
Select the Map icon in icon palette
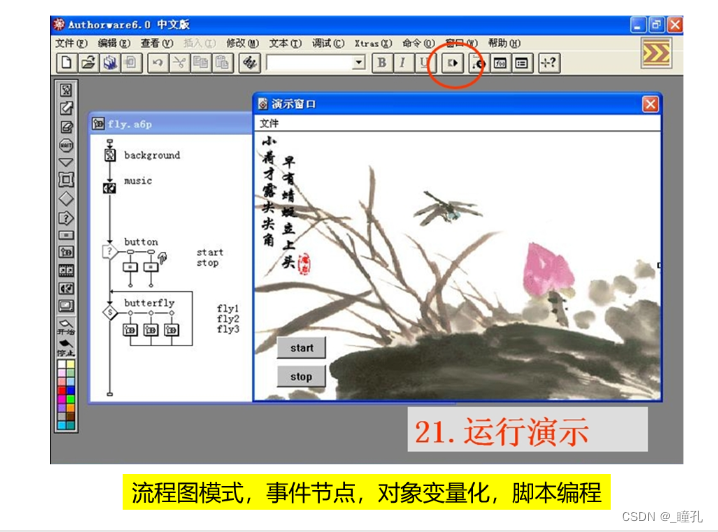[x=66, y=252]
